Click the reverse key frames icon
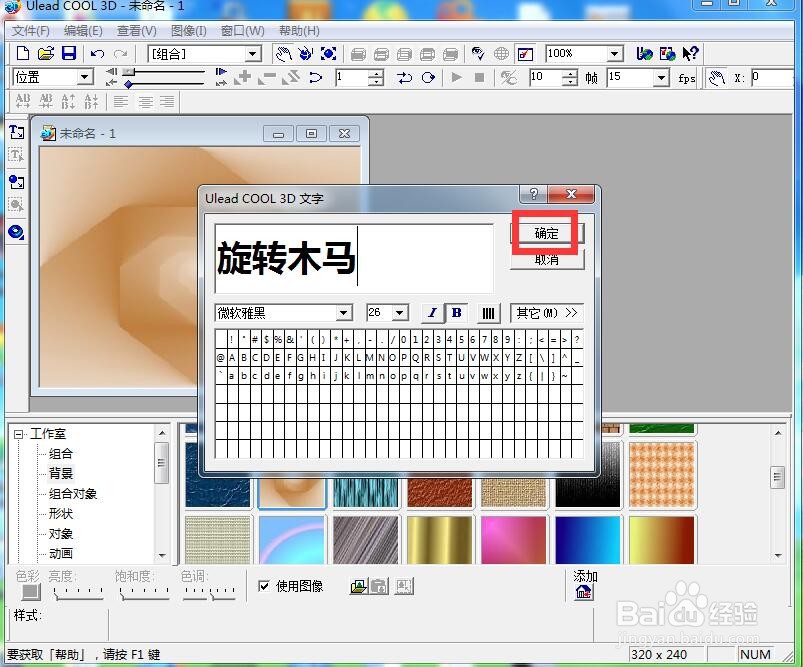The height and width of the screenshot is (667, 803). [291, 77]
